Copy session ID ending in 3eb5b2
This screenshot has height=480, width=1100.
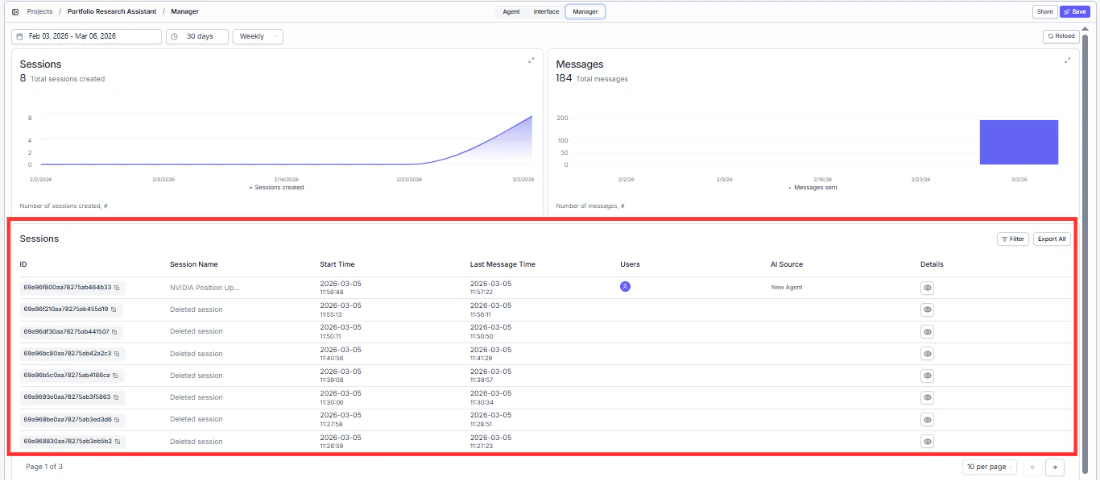[x=117, y=441]
